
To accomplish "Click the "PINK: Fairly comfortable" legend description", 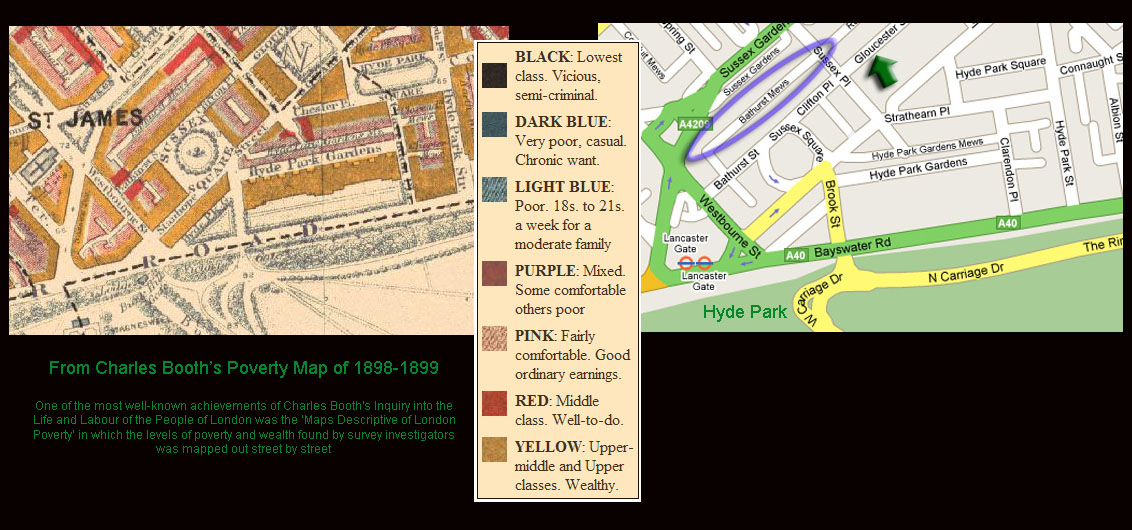I will pos(572,355).
